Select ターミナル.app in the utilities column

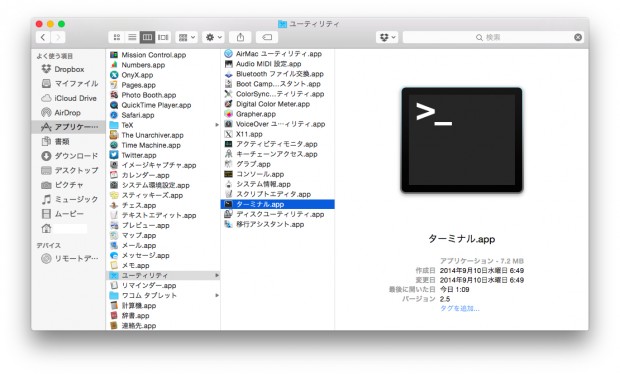tap(278, 204)
